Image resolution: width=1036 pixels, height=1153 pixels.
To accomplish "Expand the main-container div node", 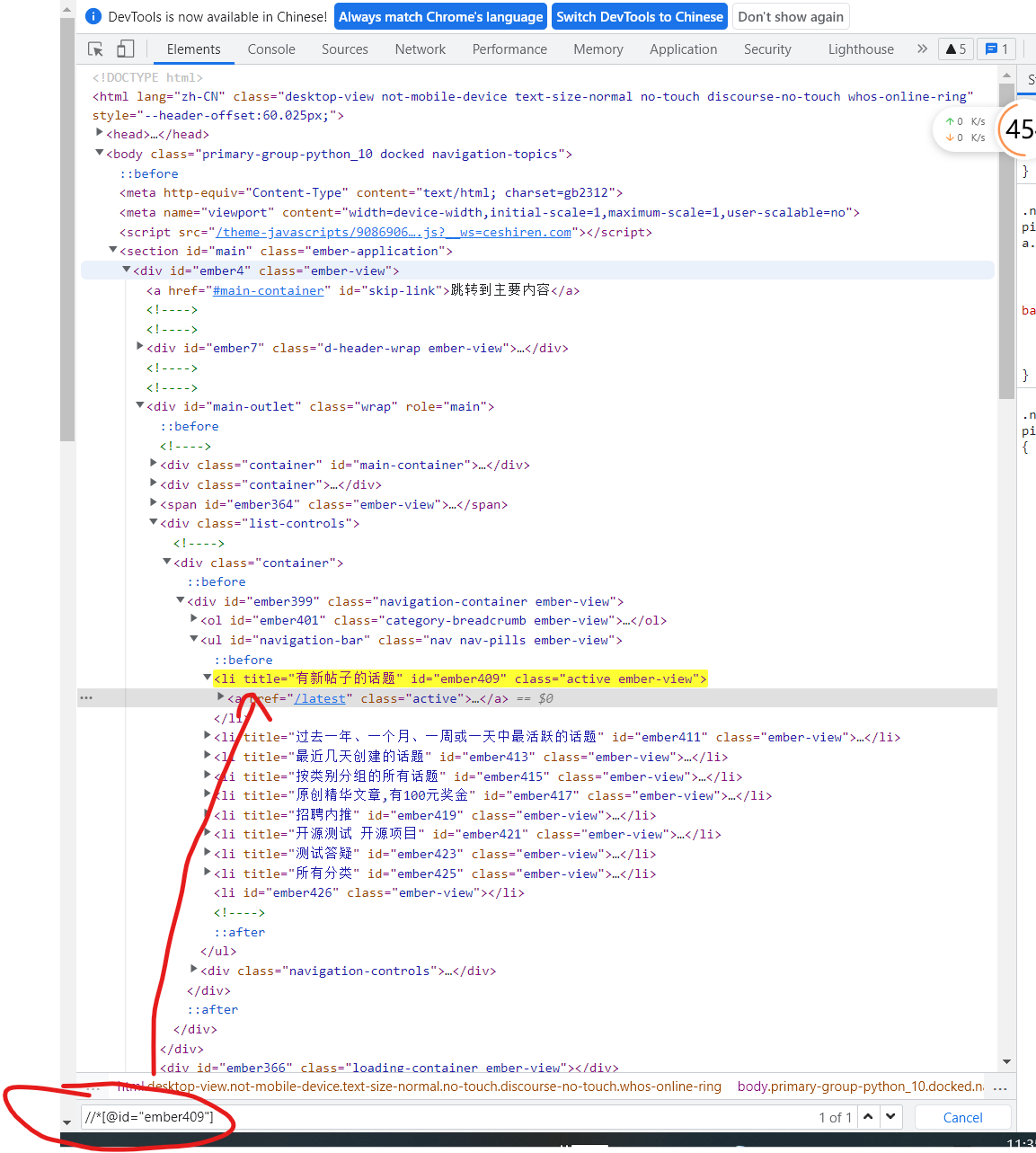I will click(x=153, y=463).
